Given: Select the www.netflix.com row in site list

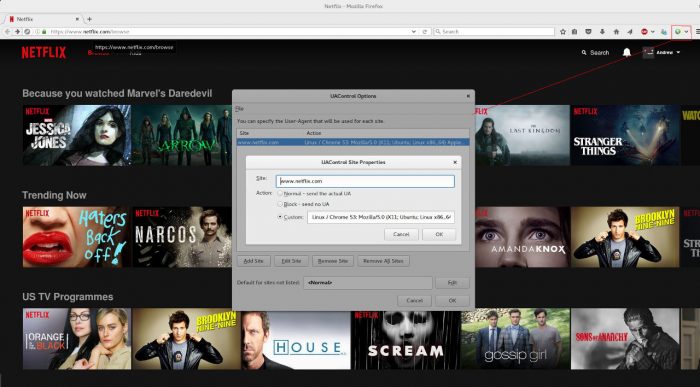Looking at the screenshot, I should (353, 142).
